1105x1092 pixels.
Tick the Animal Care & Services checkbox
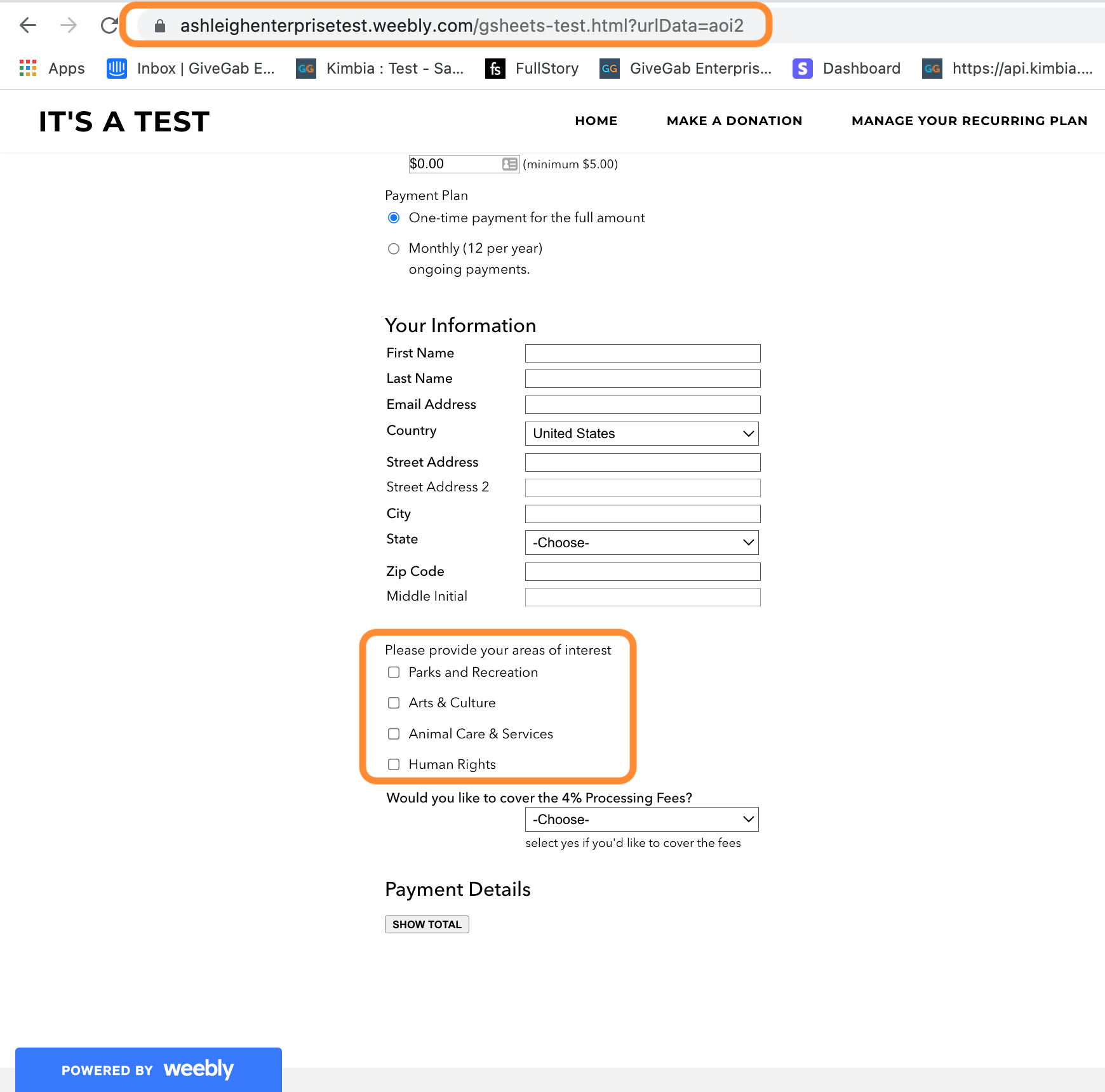pos(394,734)
